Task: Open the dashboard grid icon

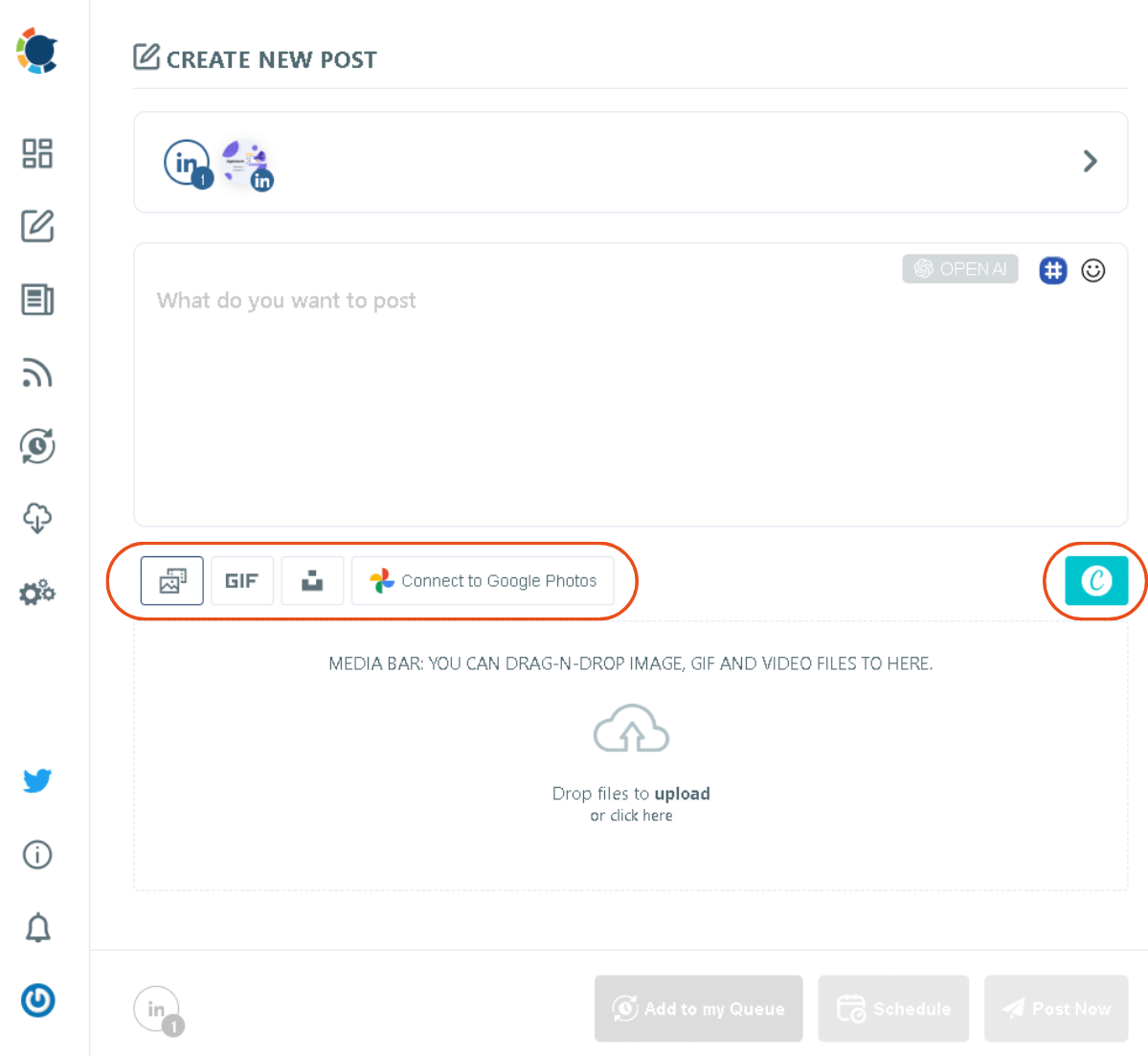Action: [36, 153]
